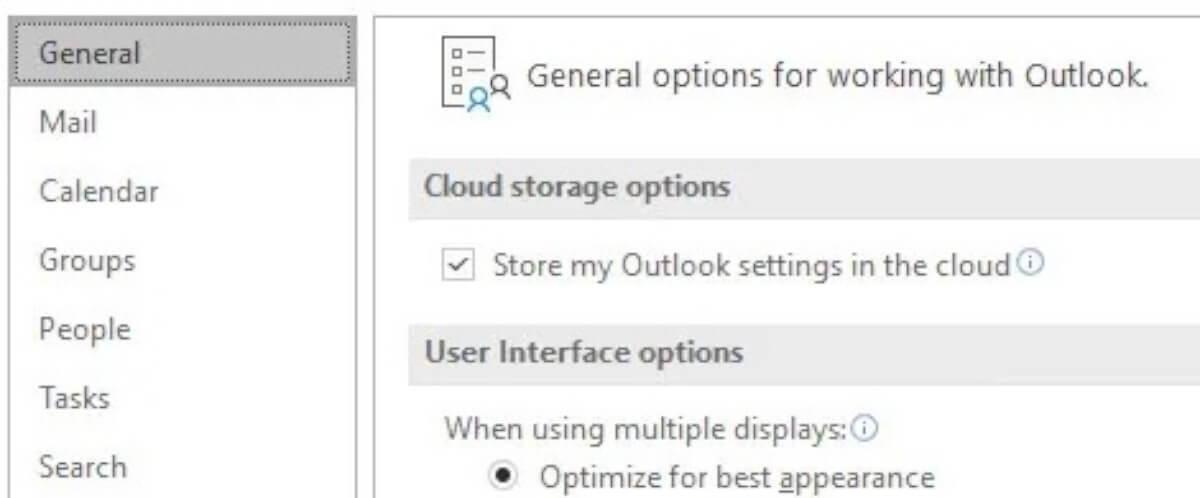Click 'Store my Outlook settings in the cloud' label
The width and height of the screenshot is (1200, 498).
752,266
